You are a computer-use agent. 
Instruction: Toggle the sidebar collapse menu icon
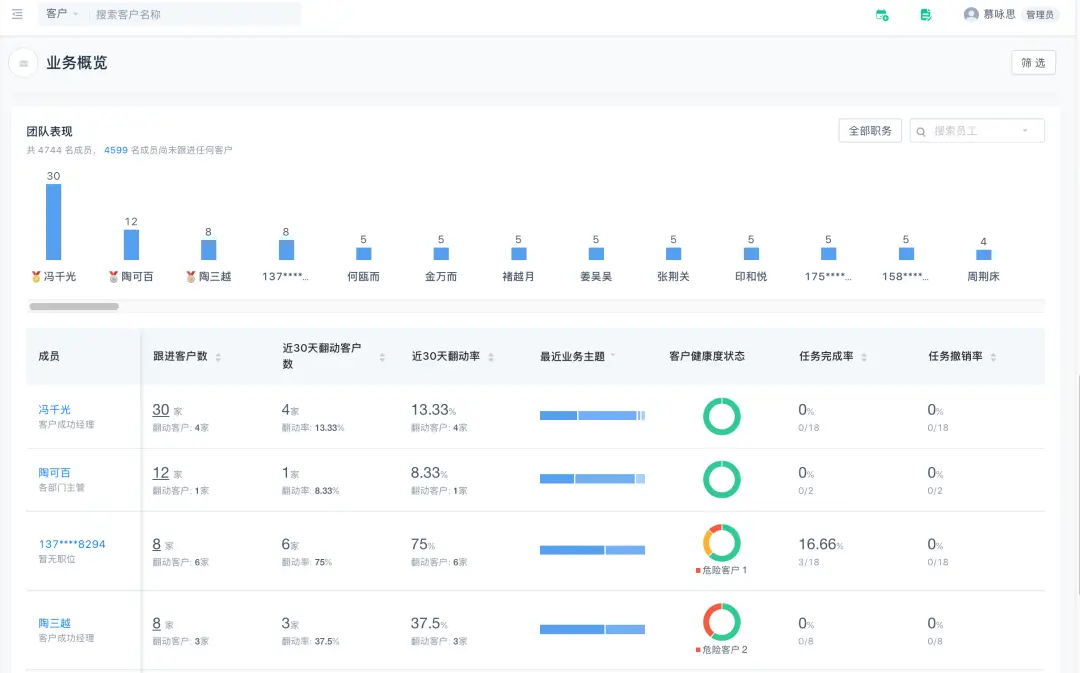click(x=17, y=14)
